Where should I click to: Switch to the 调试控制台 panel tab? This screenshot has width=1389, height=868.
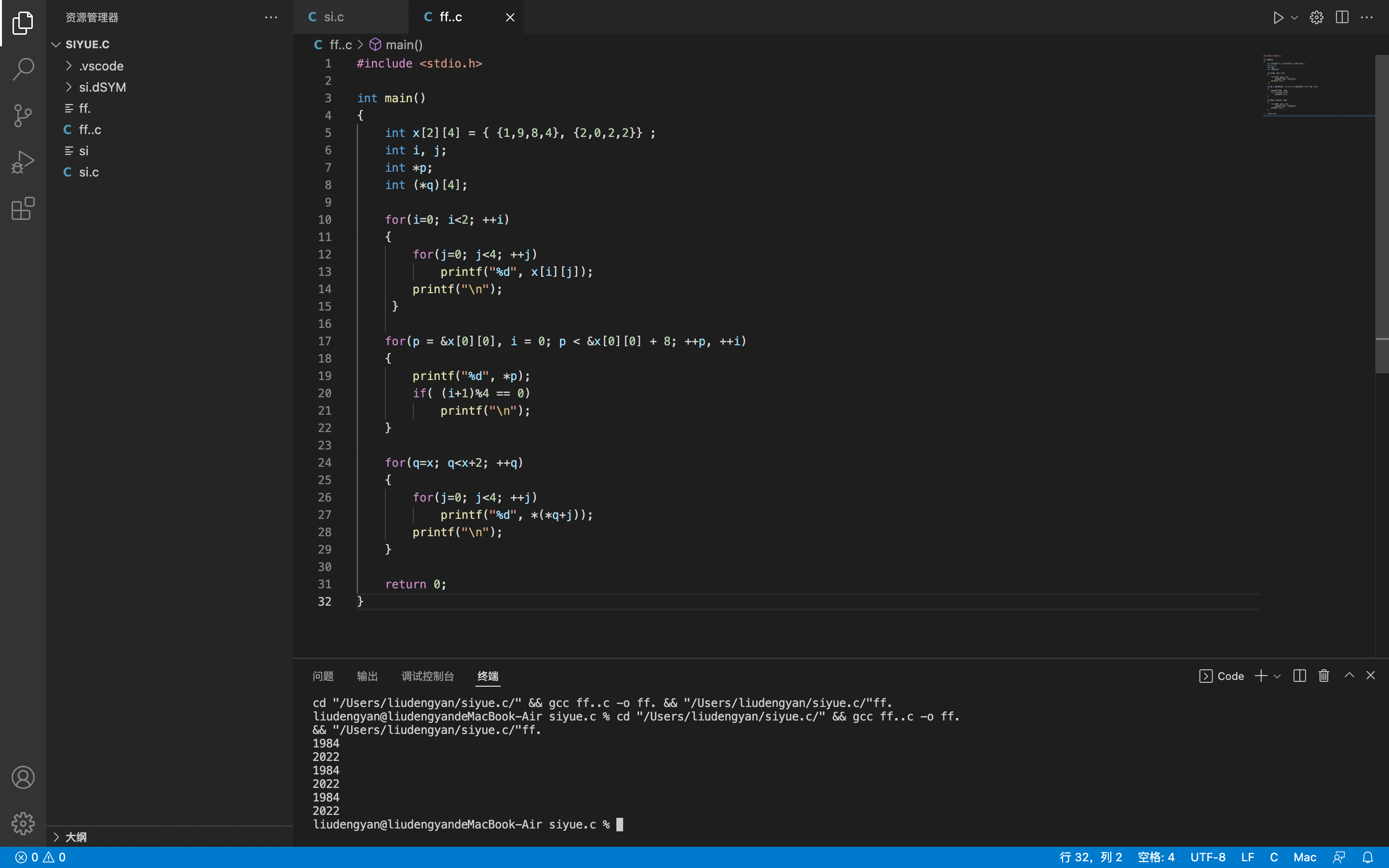tap(427, 676)
